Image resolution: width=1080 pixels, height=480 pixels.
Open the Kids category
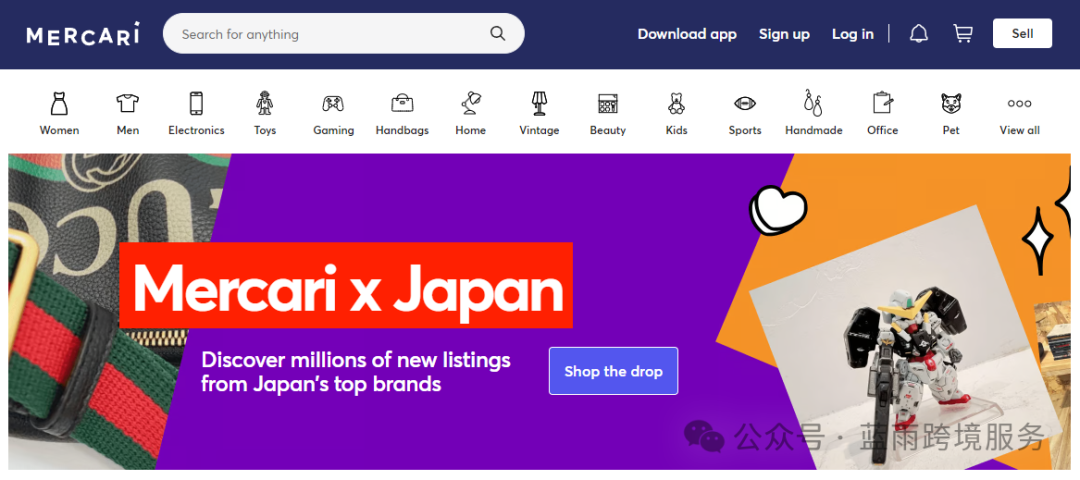pos(676,114)
